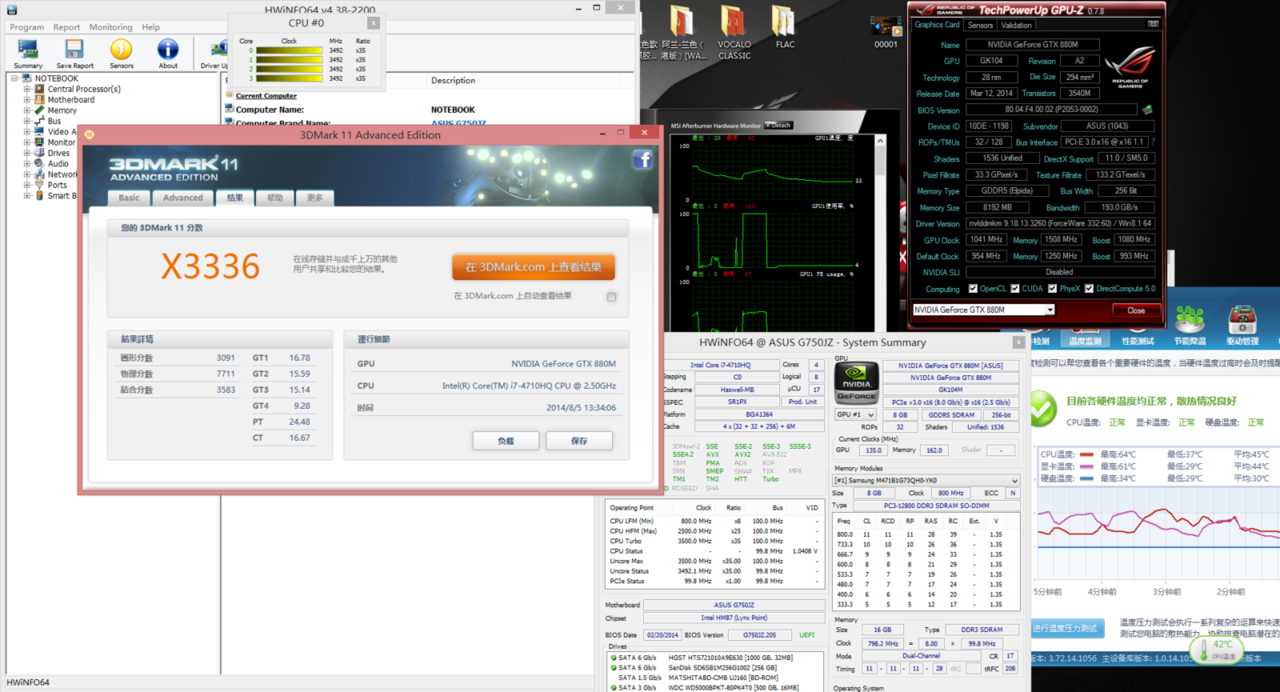Click the 进行温度压力测试 button
Screen dimensions: 1280x692
pos(1065,628)
